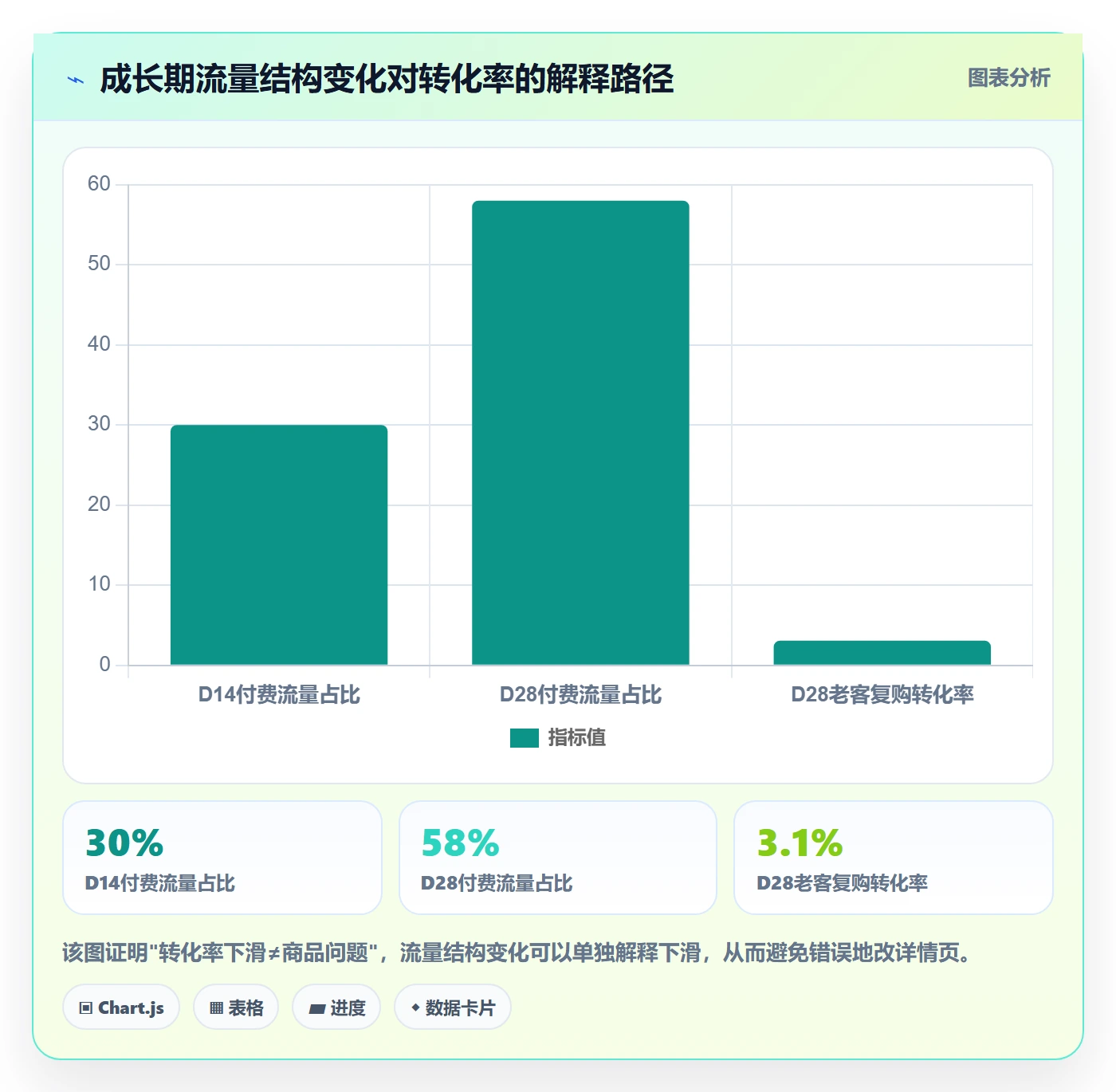Open the 数据卡片 tag
Image resolution: width=1116 pixels, height=1092 pixels.
pos(452,1008)
